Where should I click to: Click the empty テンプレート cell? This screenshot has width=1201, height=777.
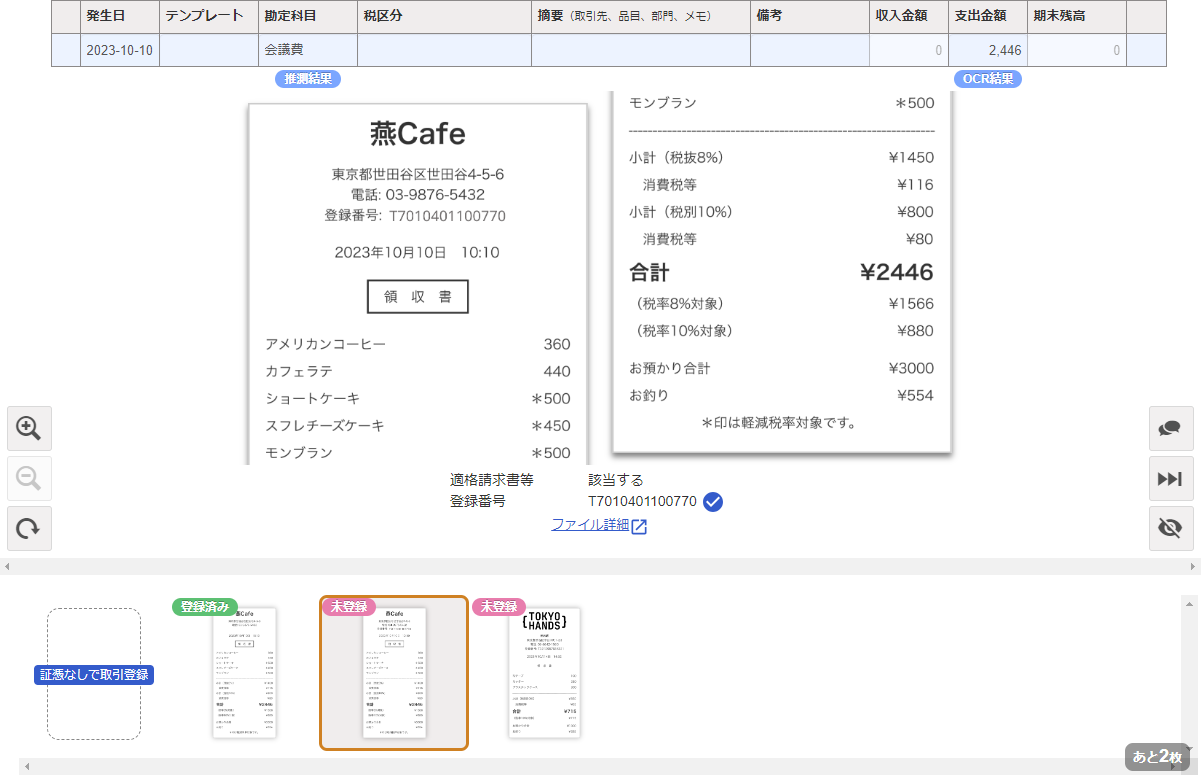pyautogui.click(x=209, y=50)
